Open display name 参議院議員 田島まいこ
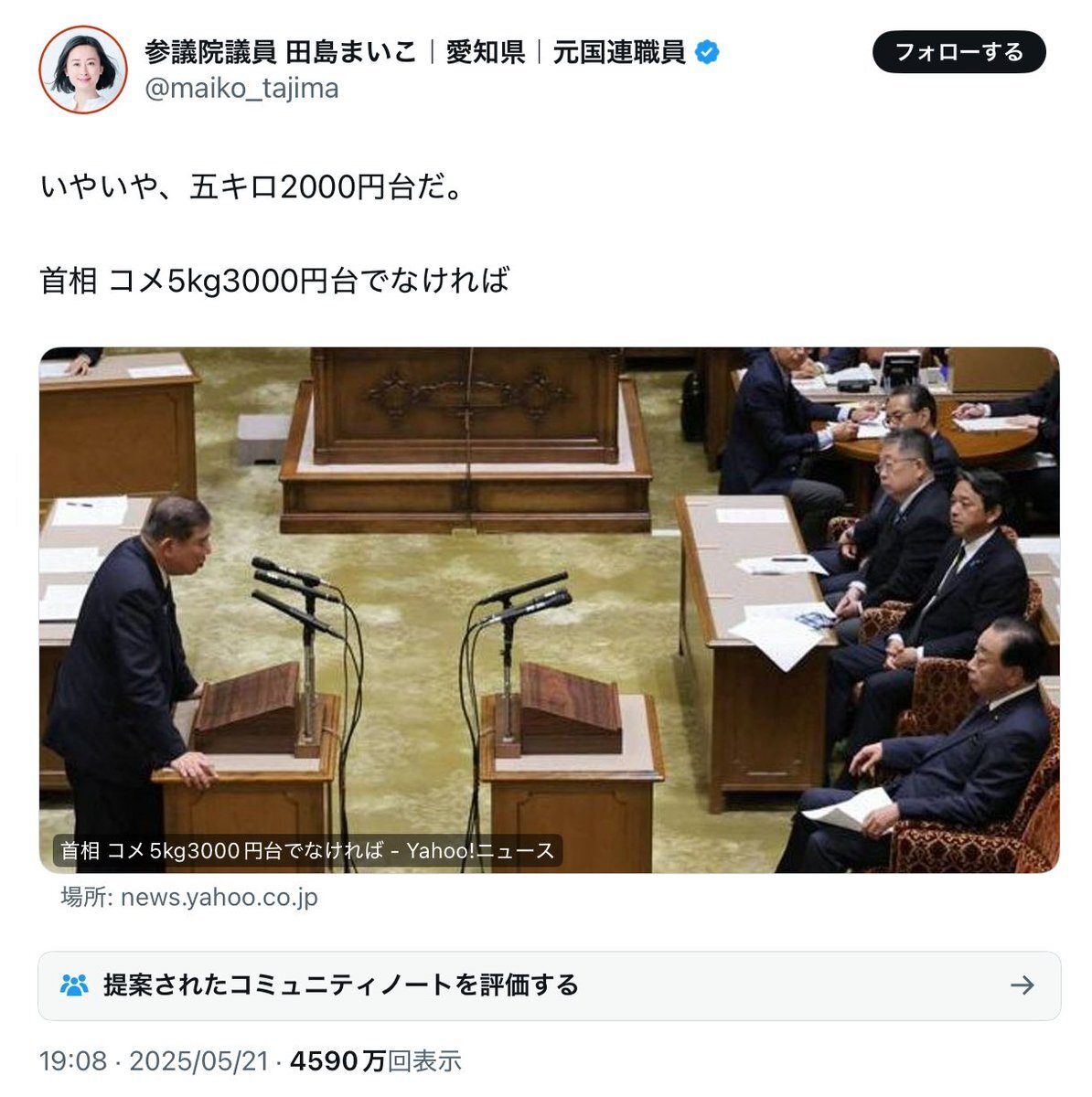The width and height of the screenshot is (1092, 1097). pyautogui.click(x=280, y=52)
